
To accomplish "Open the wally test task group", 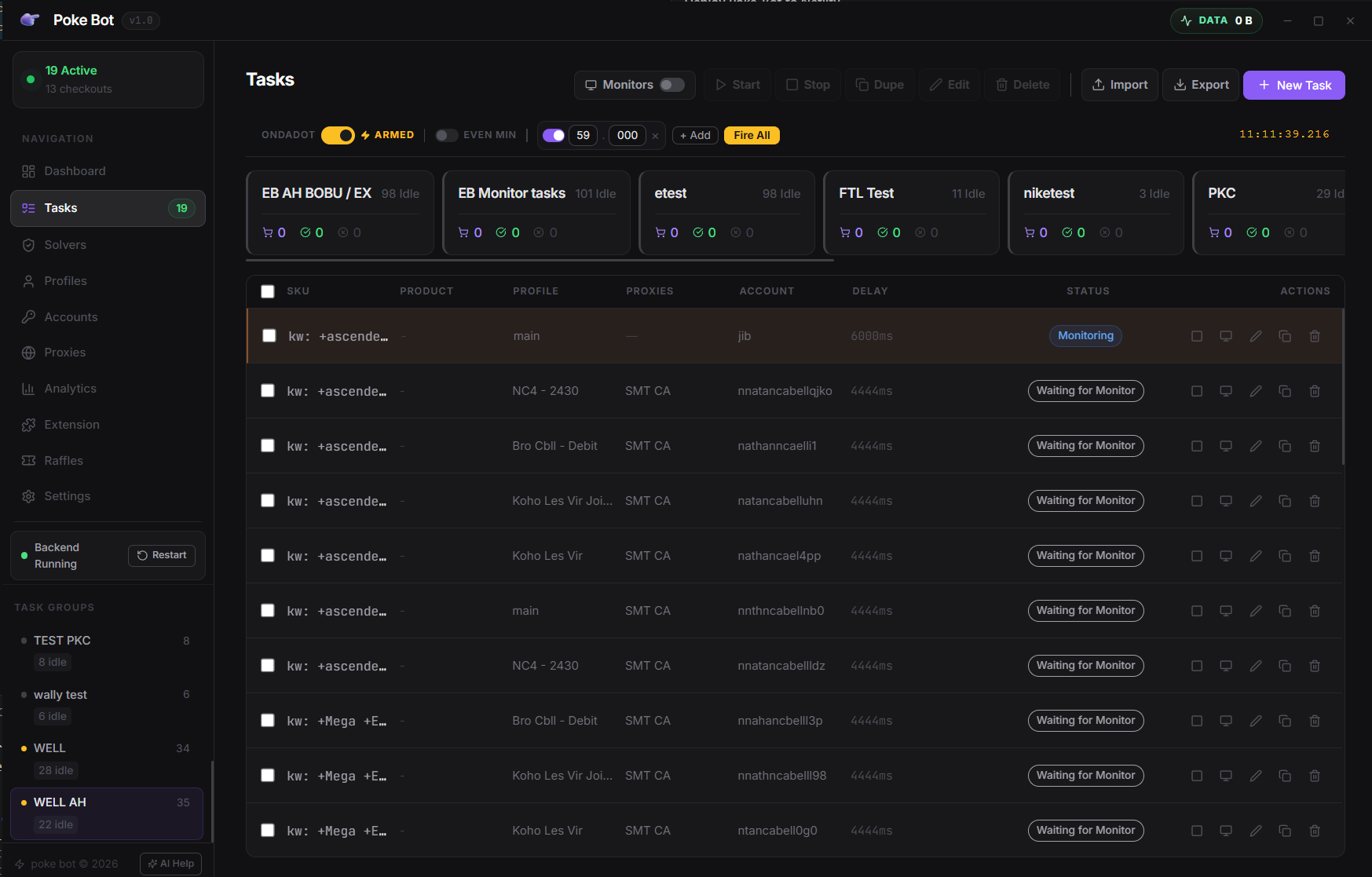I will pos(60,694).
